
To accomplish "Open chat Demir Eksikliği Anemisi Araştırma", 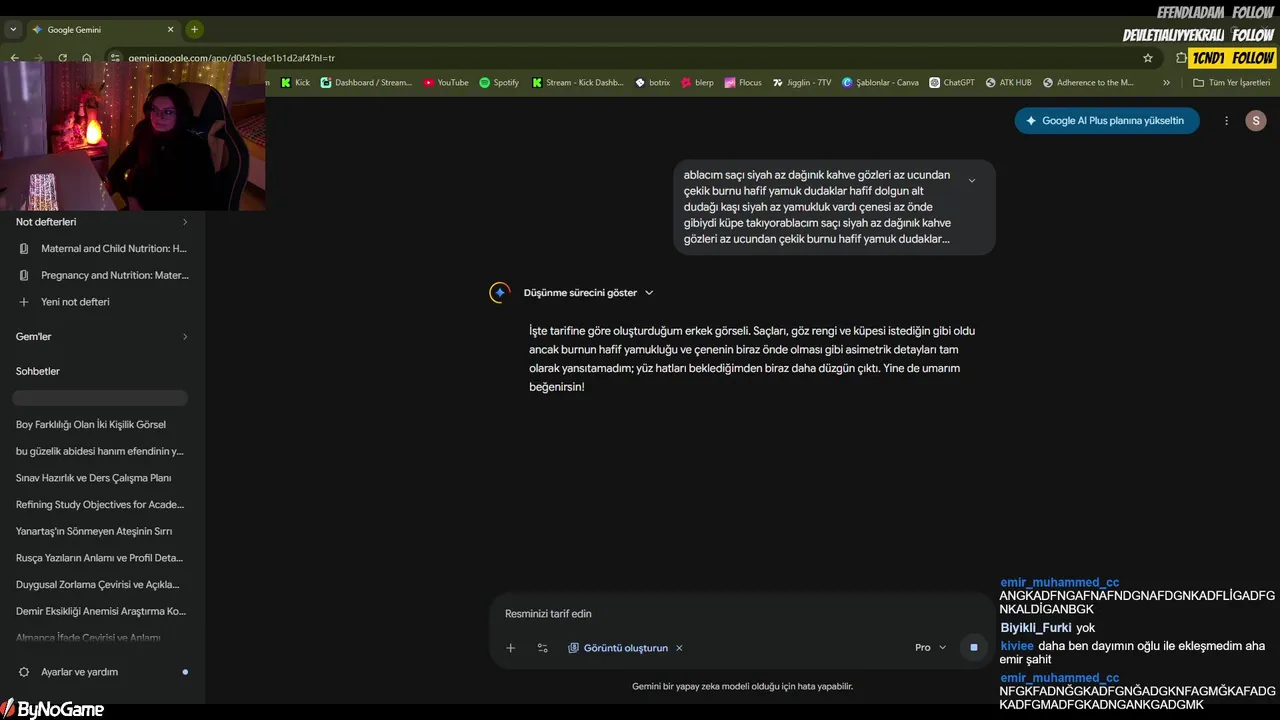I will pyautogui.click(x=100, y=611).
